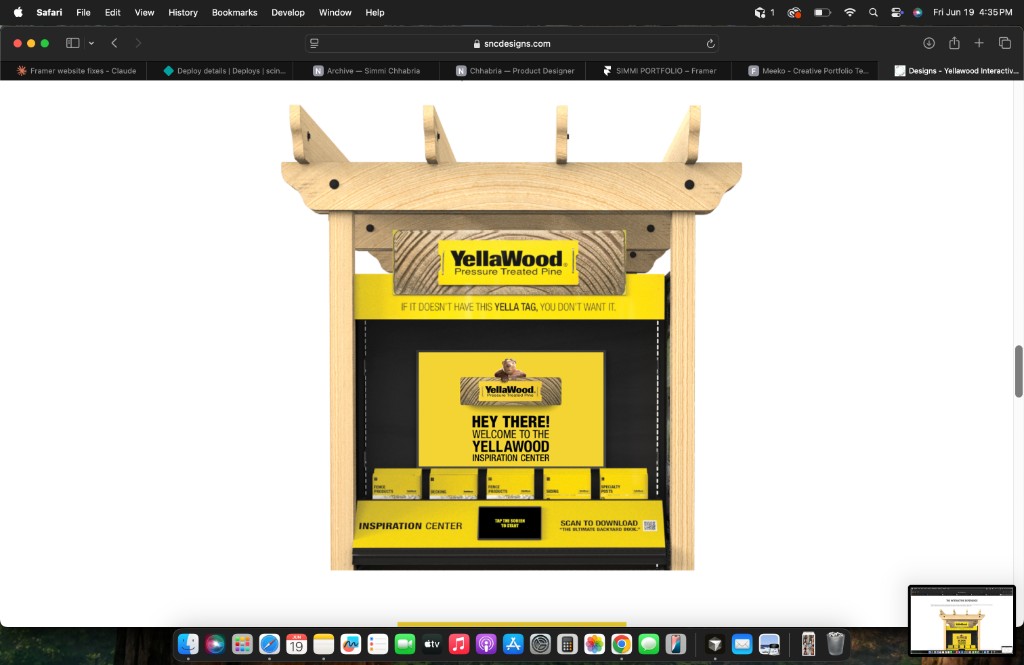The image size is (1024, 665).
Task: Open Podcasts in the Dock
Action: 486,644
